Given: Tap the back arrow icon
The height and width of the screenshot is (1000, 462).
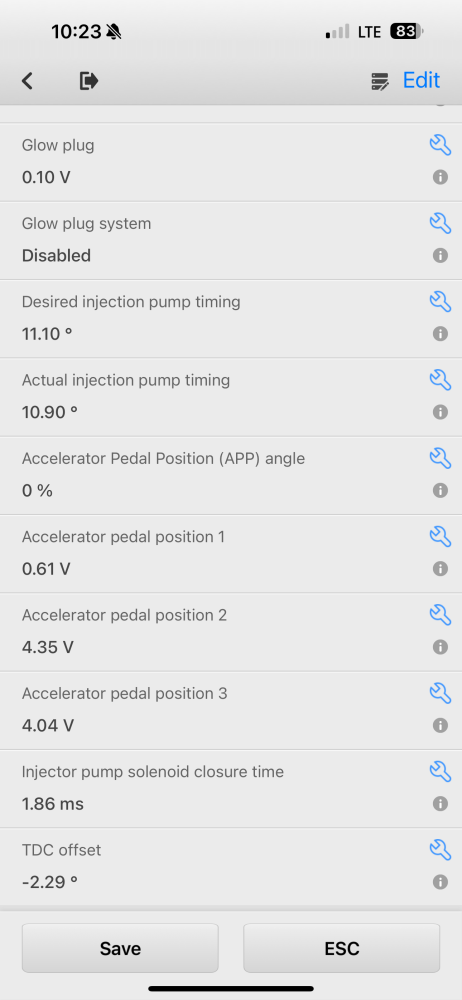Looking at the screenshot, I should coord(27,81).
